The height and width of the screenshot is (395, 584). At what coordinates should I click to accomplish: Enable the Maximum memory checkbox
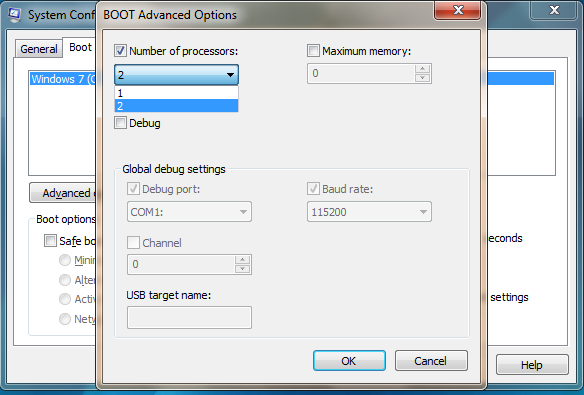tap(313, 51)
